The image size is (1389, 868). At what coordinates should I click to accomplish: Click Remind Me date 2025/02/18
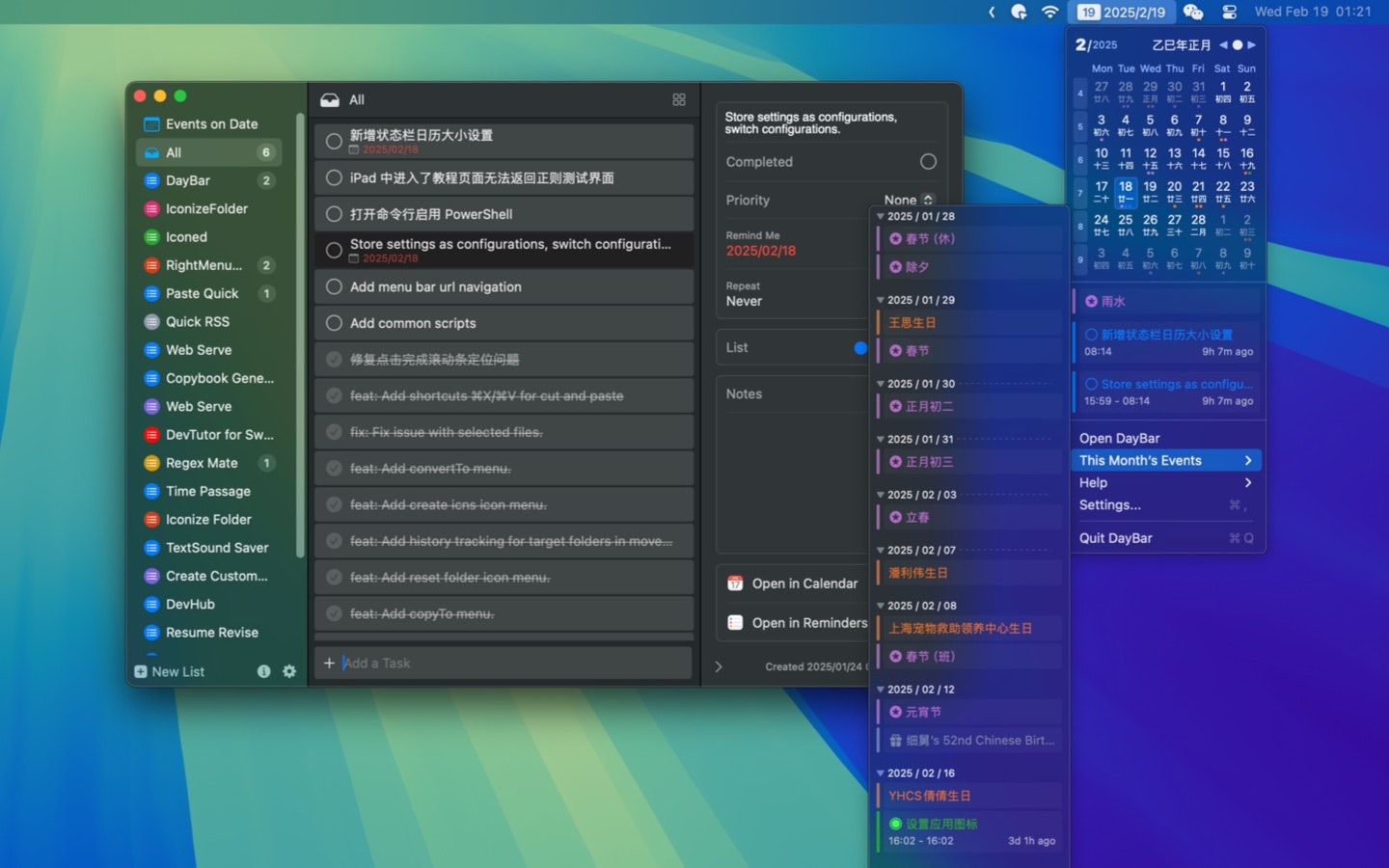[x=761, y=251]
